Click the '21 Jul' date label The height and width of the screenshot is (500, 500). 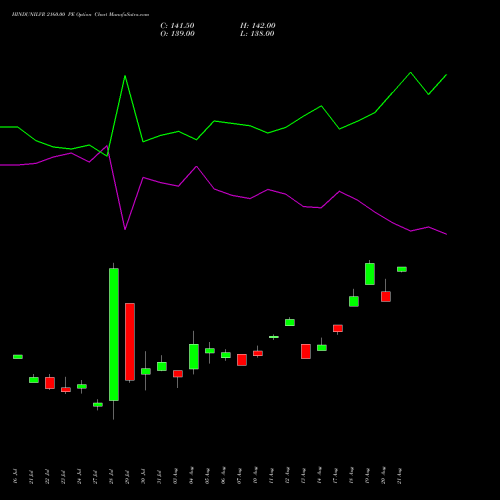(31, 477)
